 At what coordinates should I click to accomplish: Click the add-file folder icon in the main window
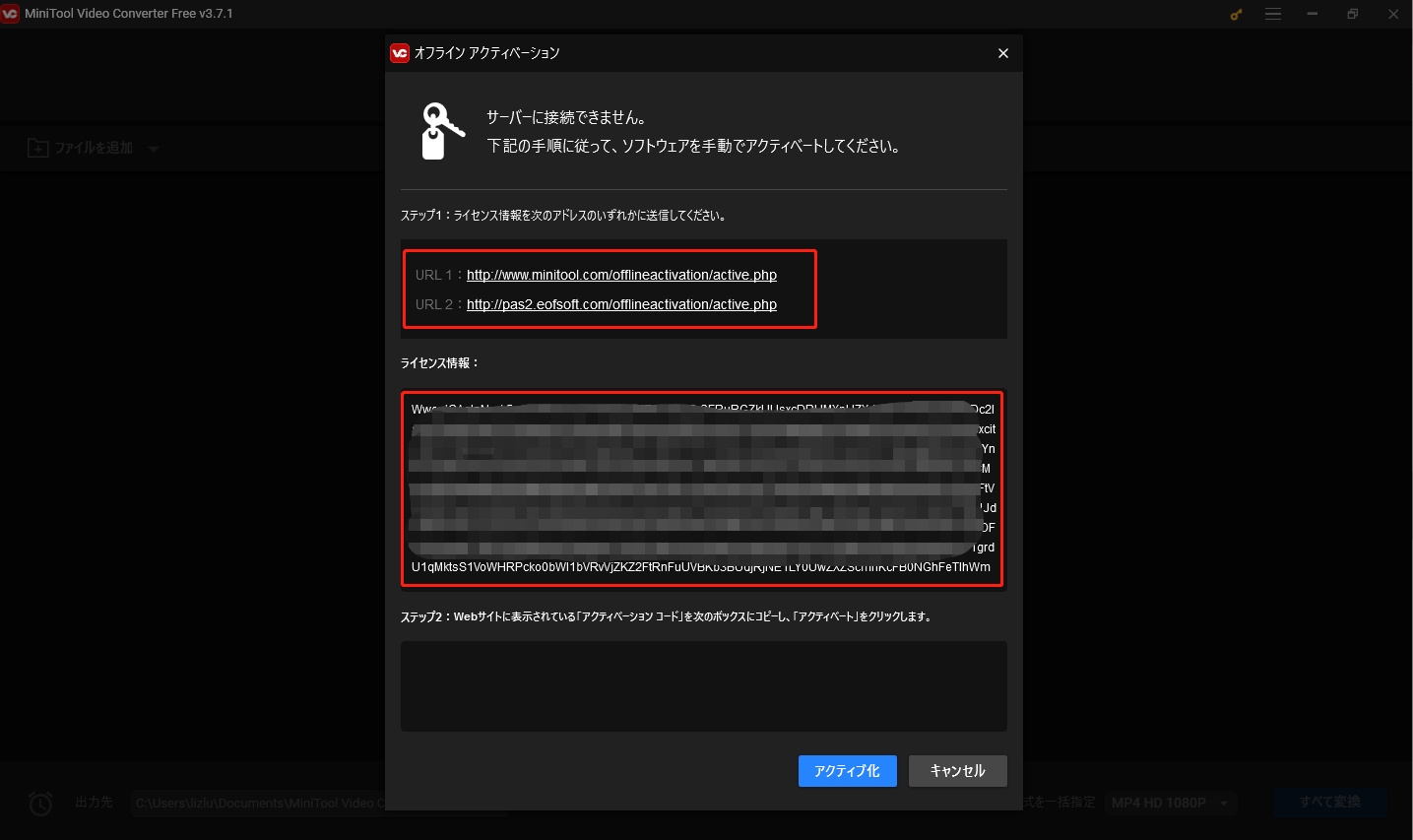[37, 148]
